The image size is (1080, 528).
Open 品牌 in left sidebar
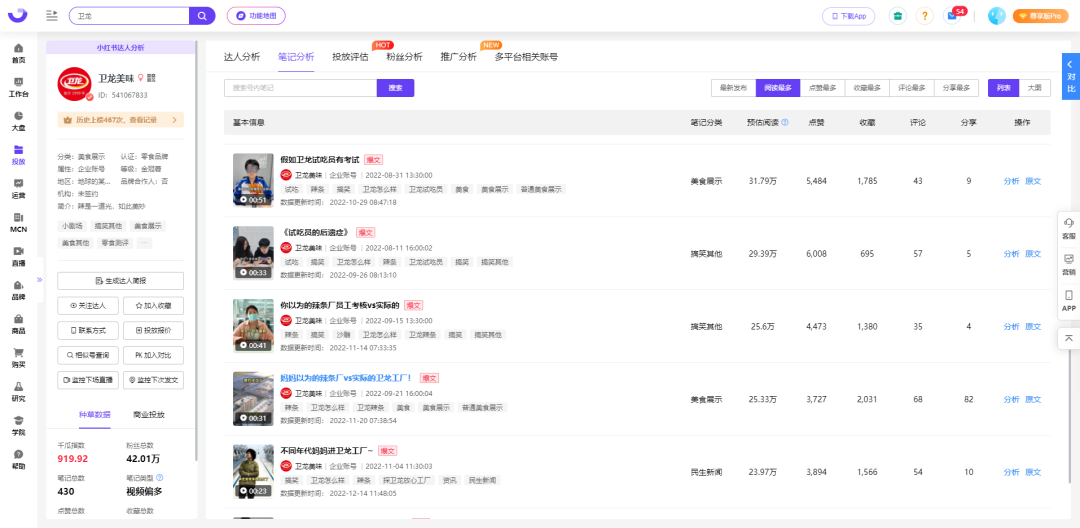point(19,290)
